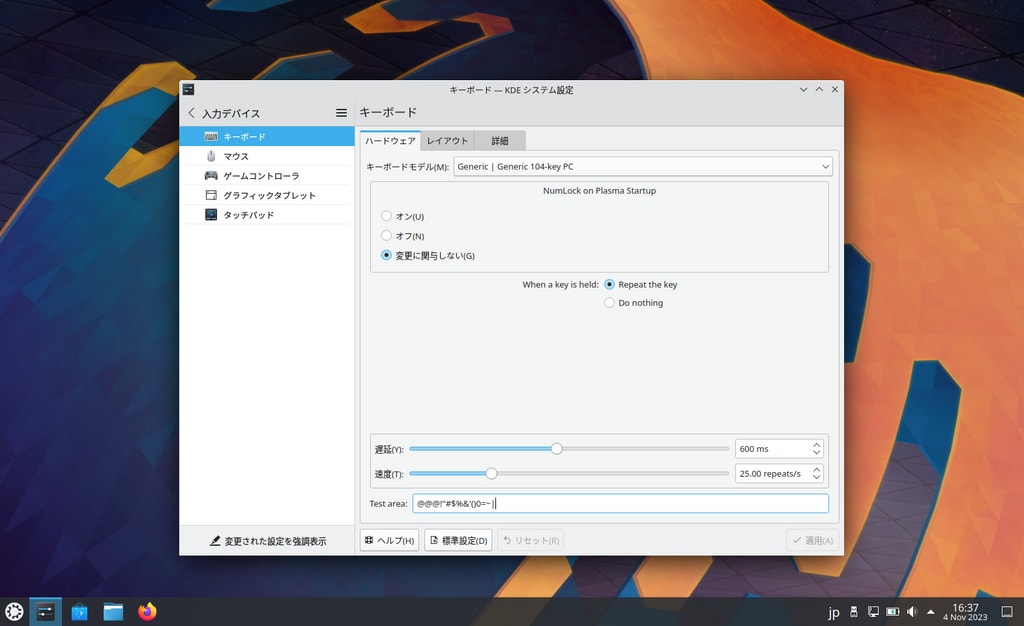Open the application launcher in the taskbar
1024x626 pixels.
pos(14,612)
